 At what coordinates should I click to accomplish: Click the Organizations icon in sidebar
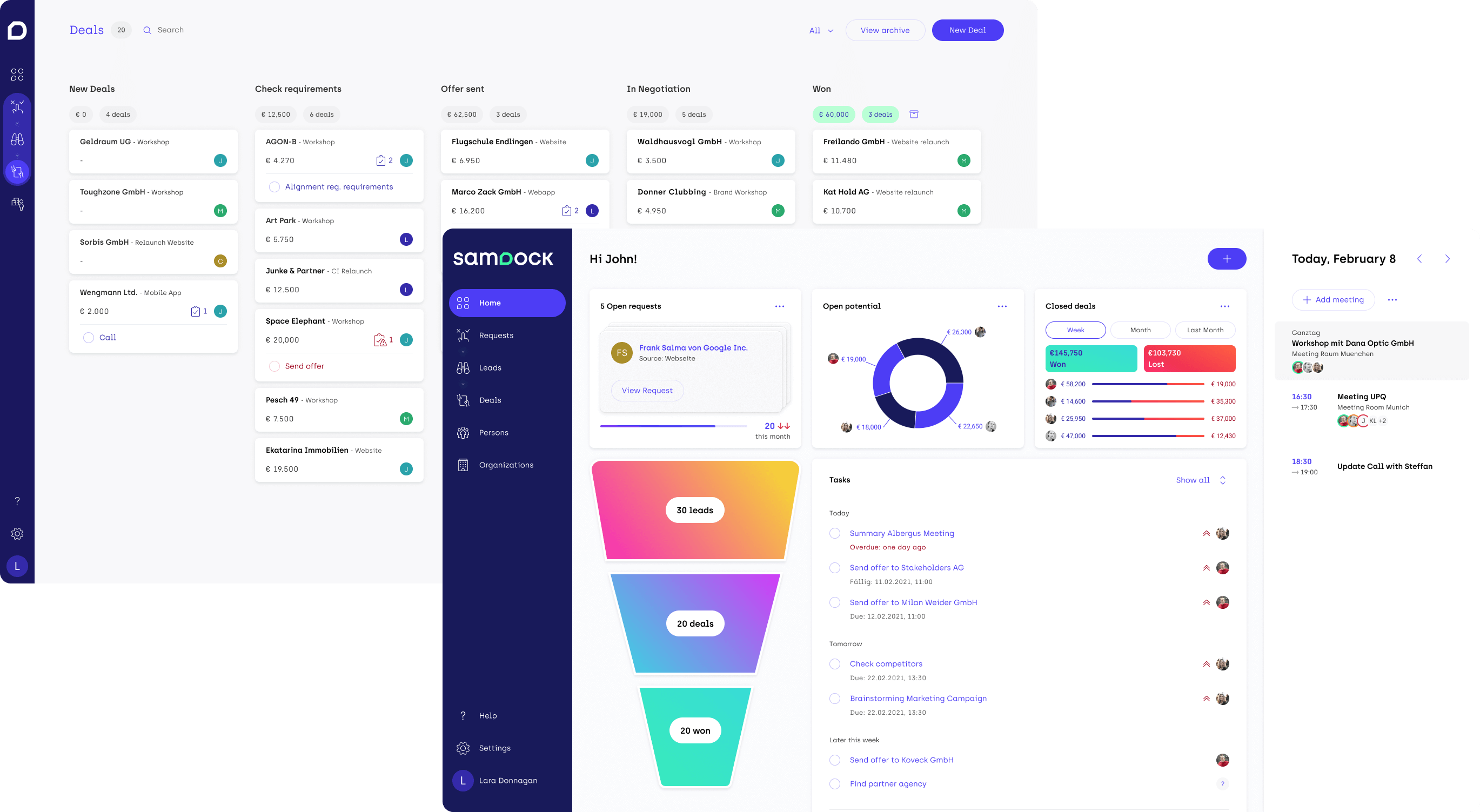[463, 464]
